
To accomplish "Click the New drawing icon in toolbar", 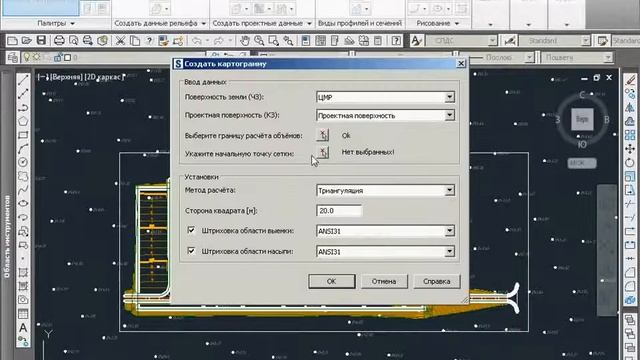I will tap(12, 40).
